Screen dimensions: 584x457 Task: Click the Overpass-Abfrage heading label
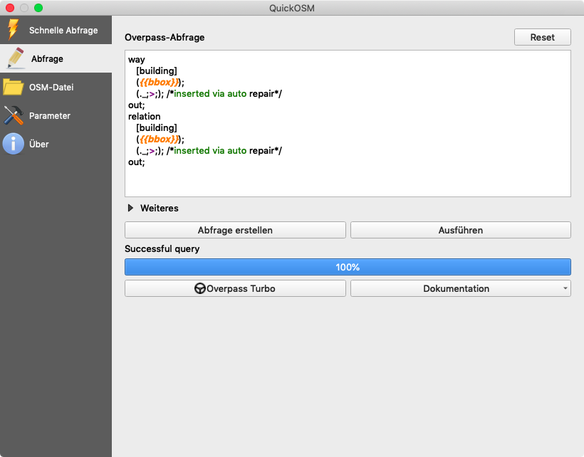click(165, 37)
